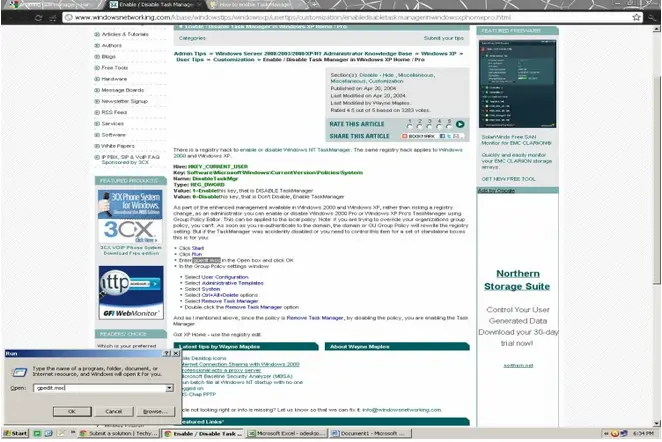Viewport: 662px width, 442px height.
Task: Click the first quick launch icon beside Start
Action: [x=37, y=434]
